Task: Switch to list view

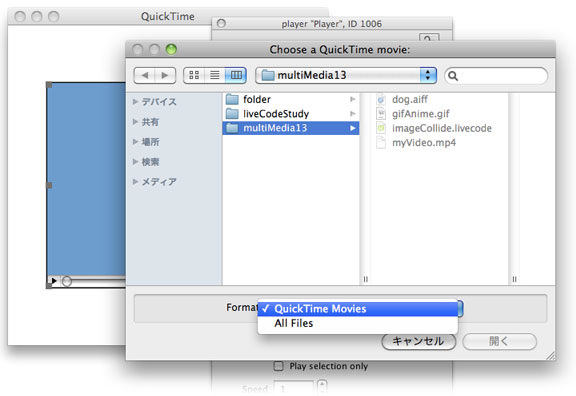Action: [x=215, y=75]
